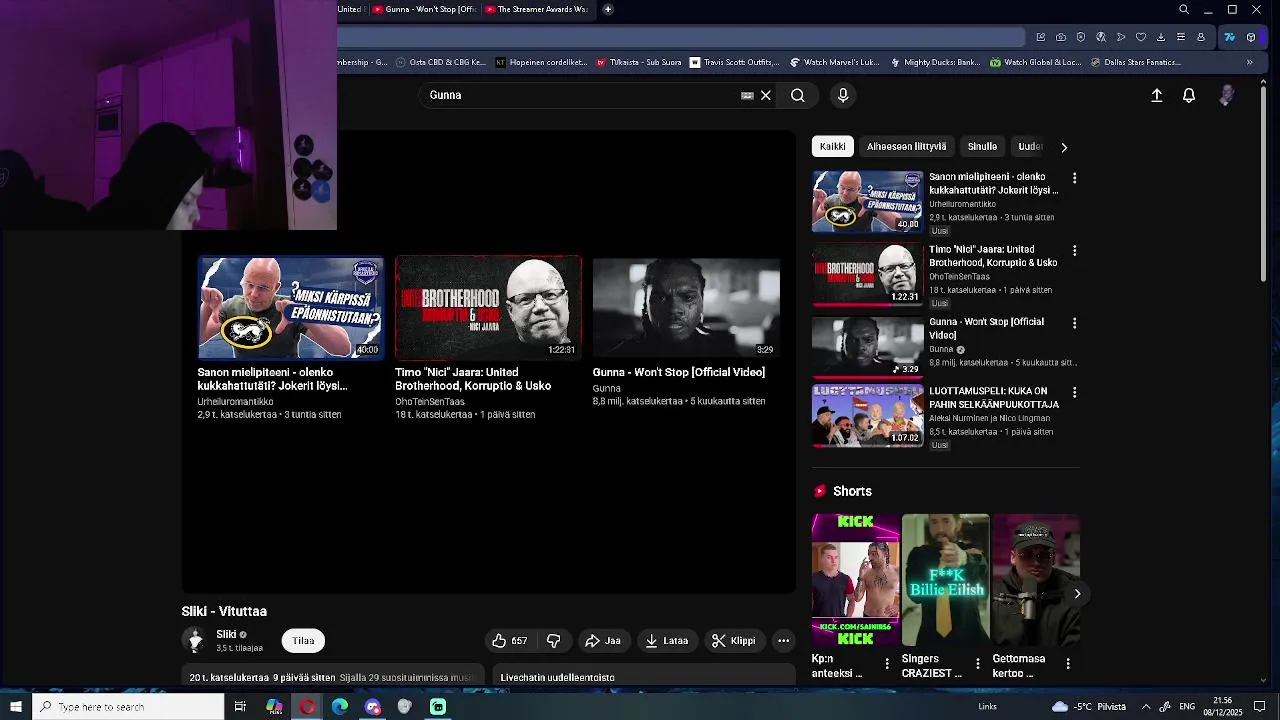The width and height of the screenshot is (1280, 720).
Task: Select the Sinulle filter chip
Action: (982, 146)
